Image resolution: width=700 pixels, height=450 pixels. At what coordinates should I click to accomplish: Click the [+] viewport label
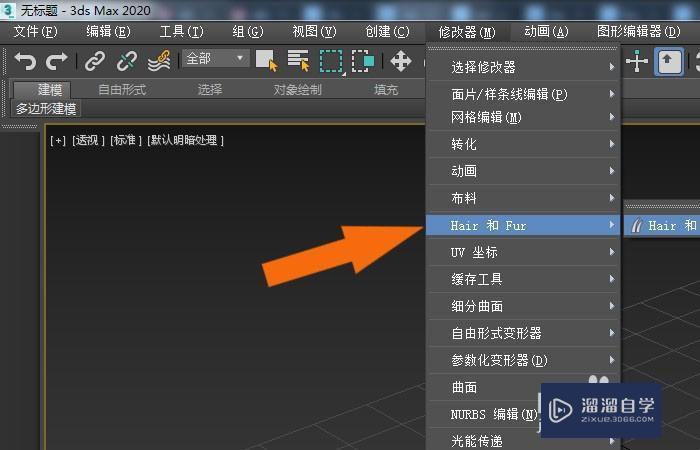pos(58,141)
